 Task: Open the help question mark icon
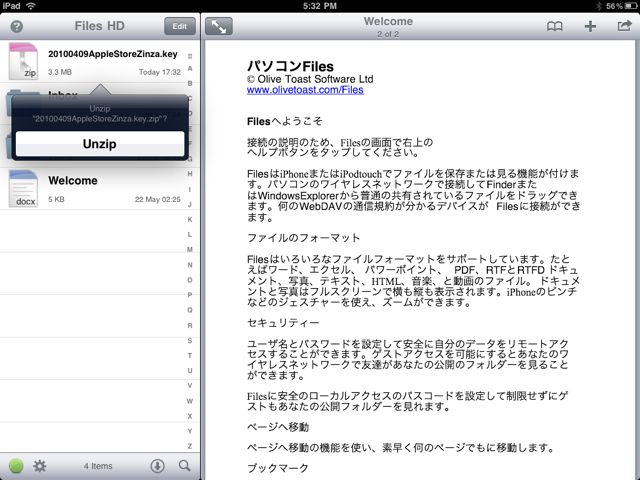pyautogui.click(x=16, y=27)
